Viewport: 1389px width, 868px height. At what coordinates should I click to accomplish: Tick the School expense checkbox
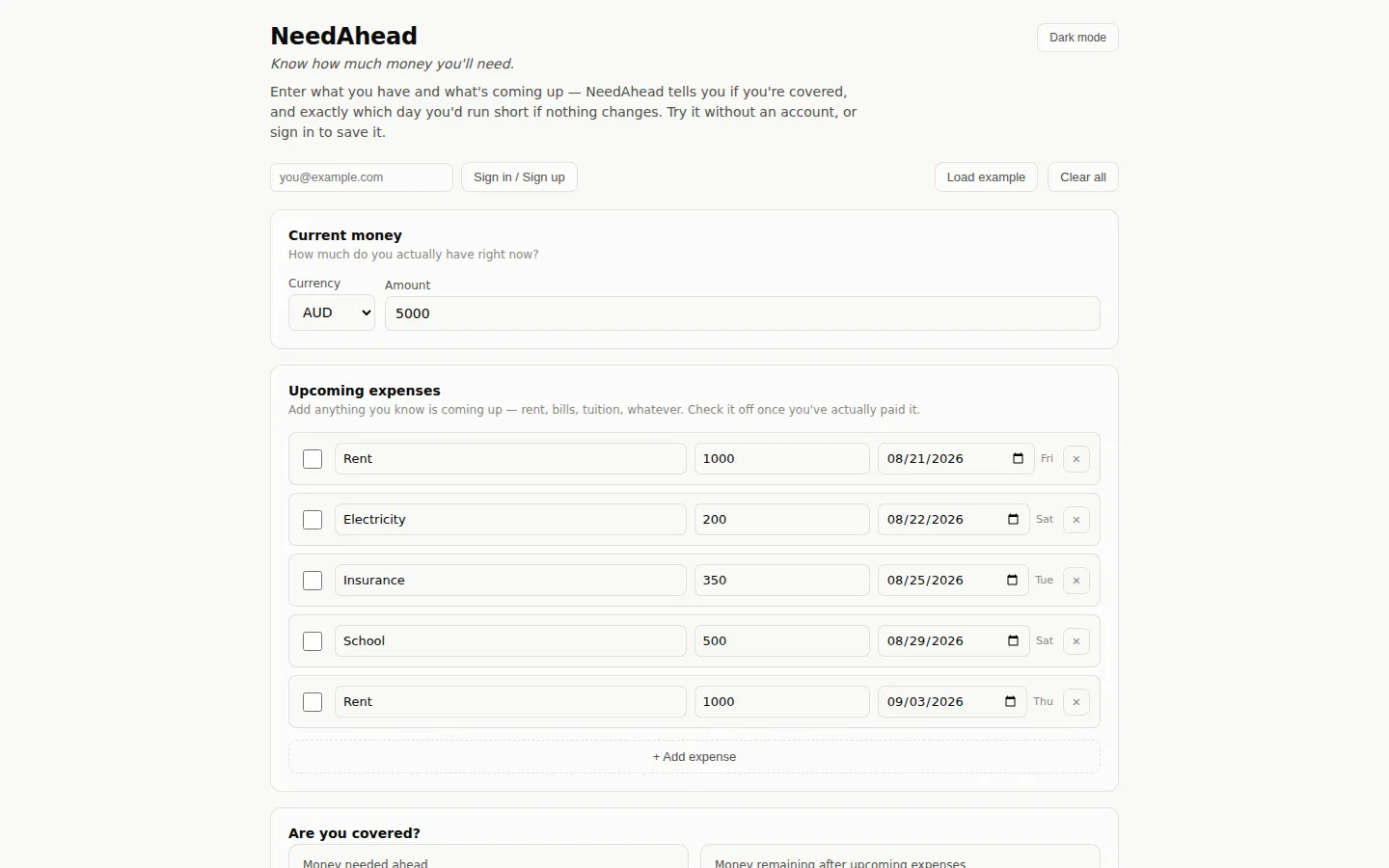coord(313,641)
